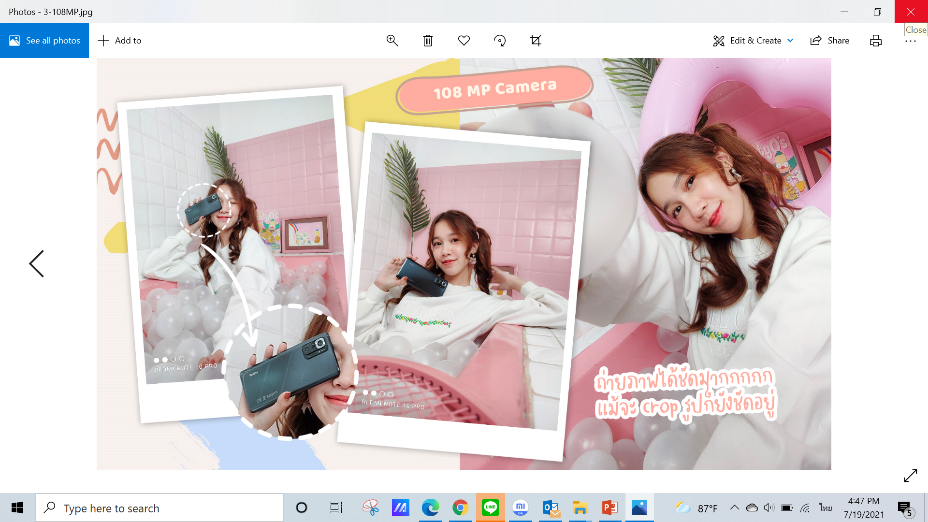This screenshot has width=928, height=522.
Task: Open PowerPoint from taskbar
Action: 610,507
